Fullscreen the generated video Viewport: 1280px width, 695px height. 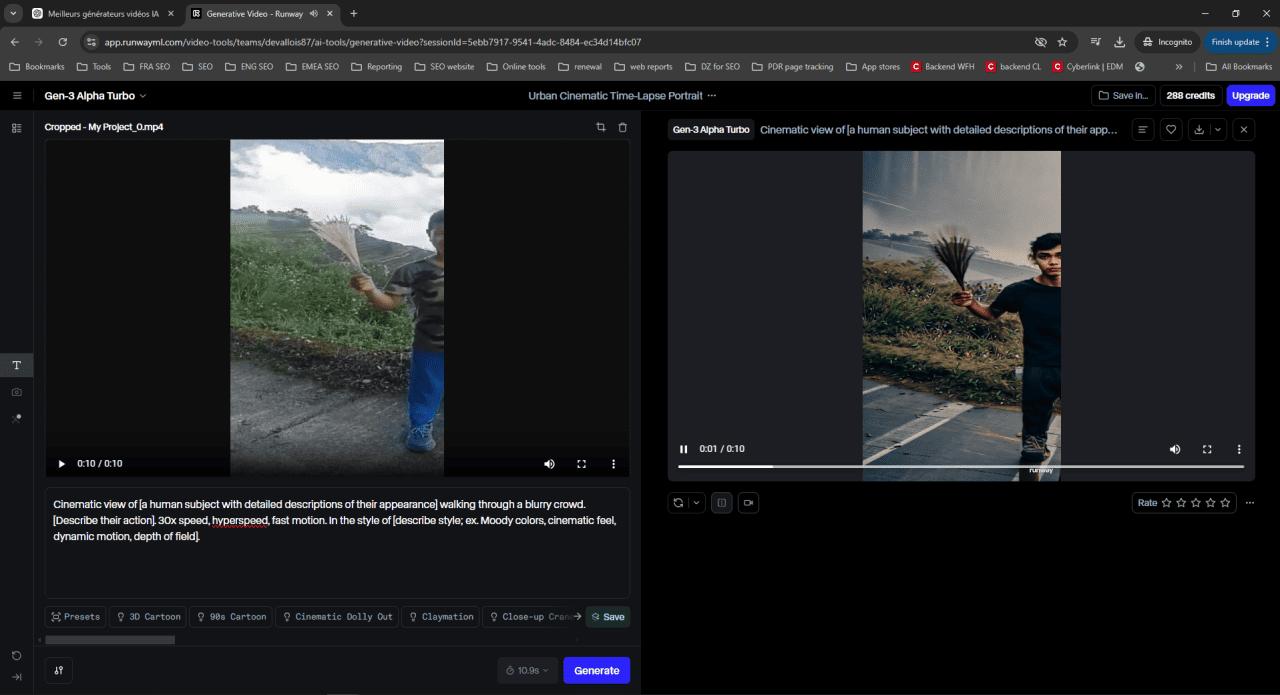1207,449
